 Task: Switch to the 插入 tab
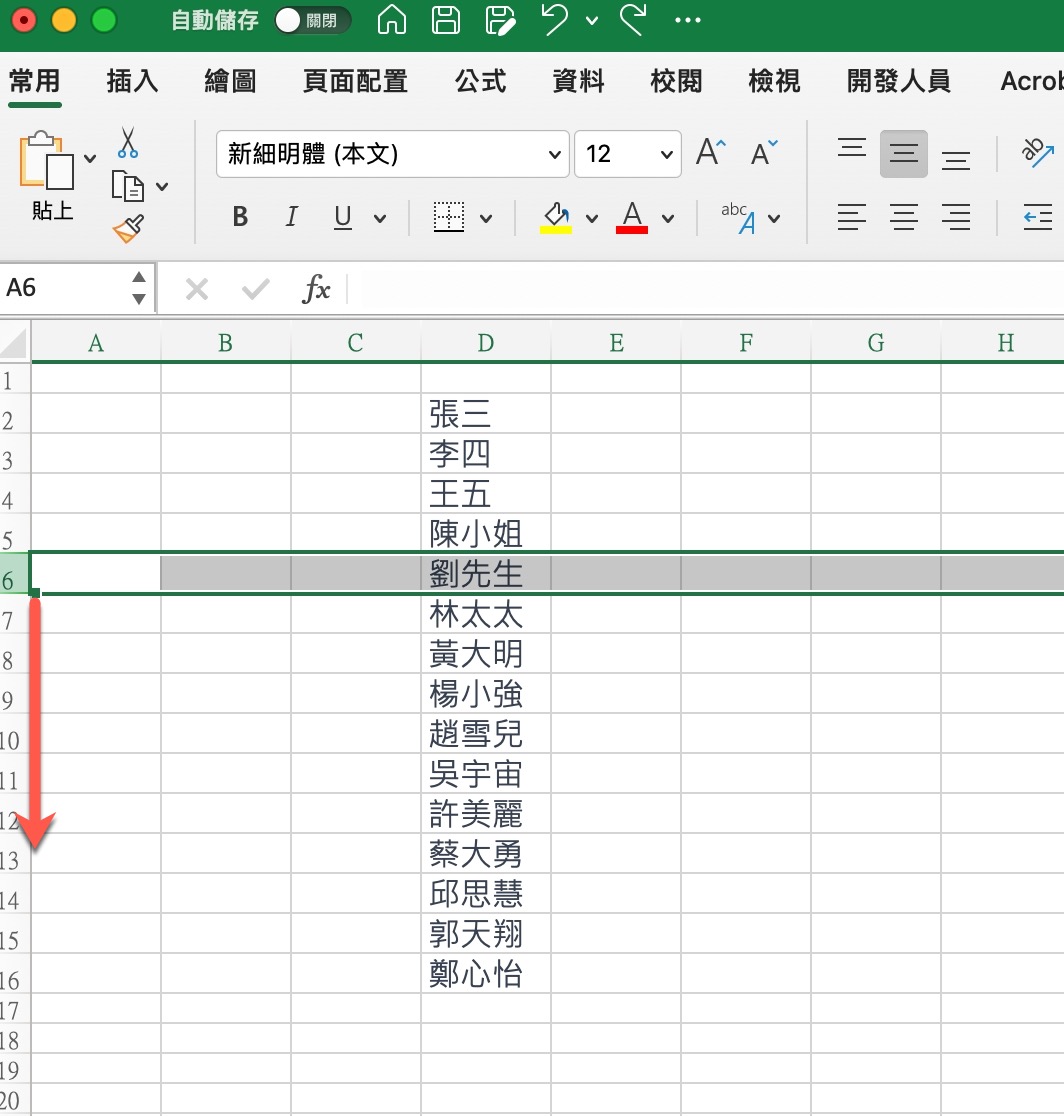(x=132, y=81)
